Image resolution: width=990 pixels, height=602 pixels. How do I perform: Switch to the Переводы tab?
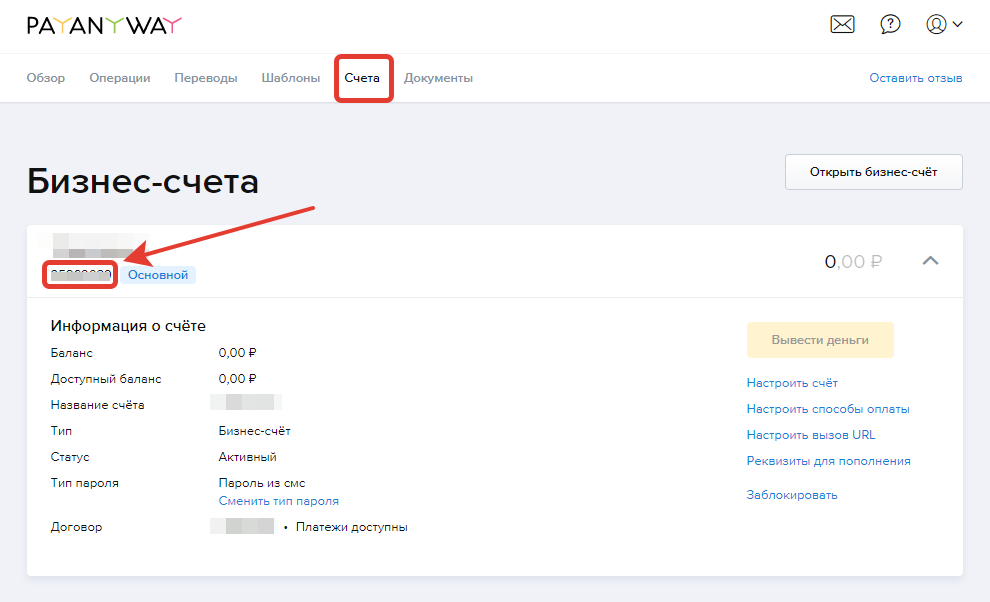point(206,78)
